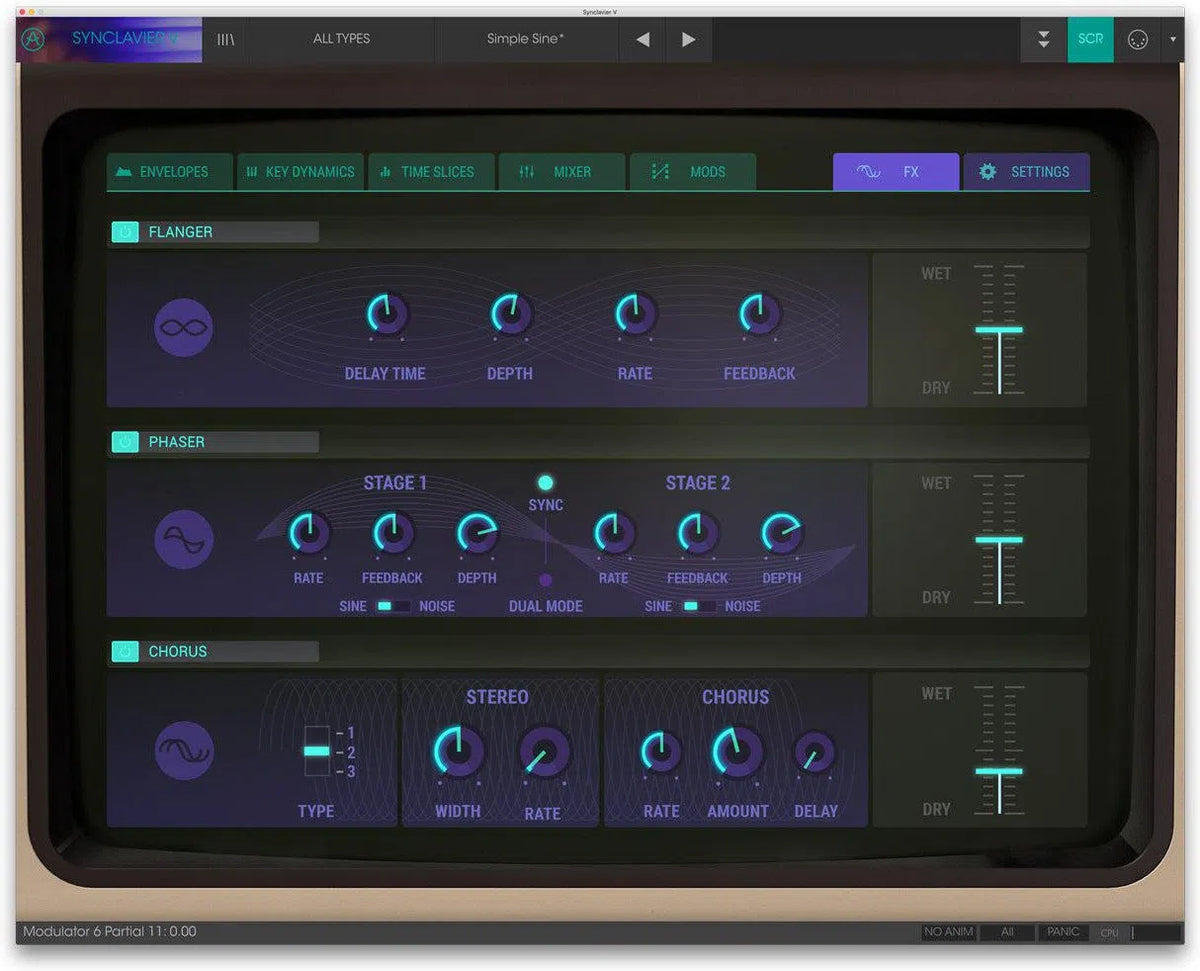Open the ALL TYPES filter dropdown
1200x971 pixels.
point(341,39)
